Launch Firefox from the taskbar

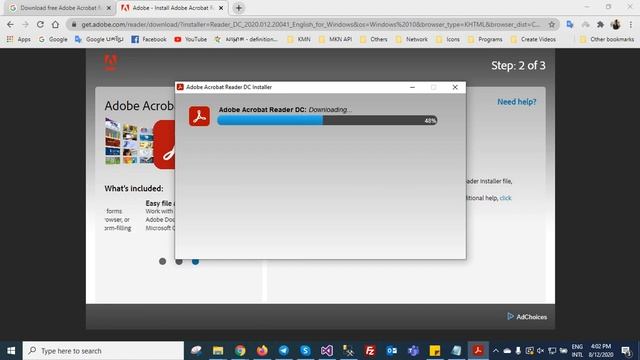(x=262, y=351)
